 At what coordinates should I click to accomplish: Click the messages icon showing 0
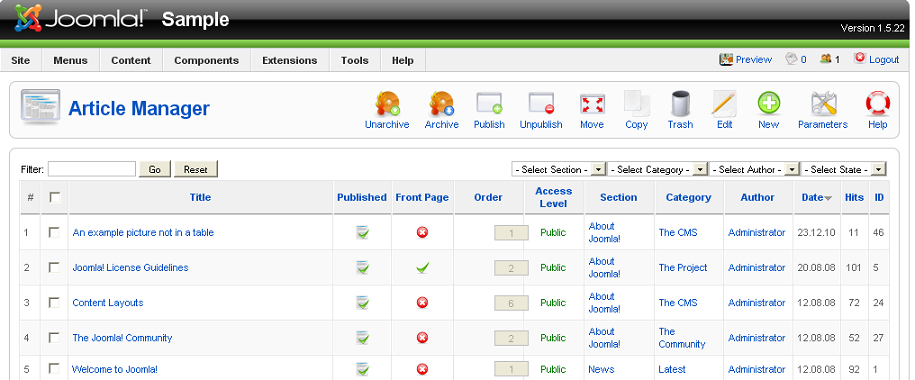pos(791,59)
